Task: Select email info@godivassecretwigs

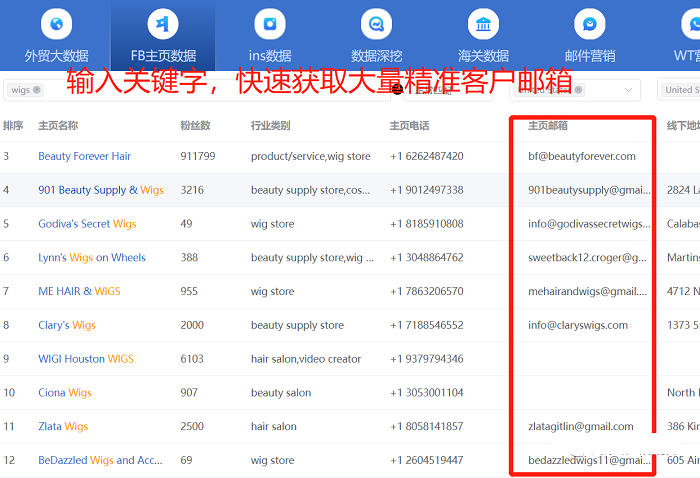Action: pyautogui.click(x=589, y=224)
